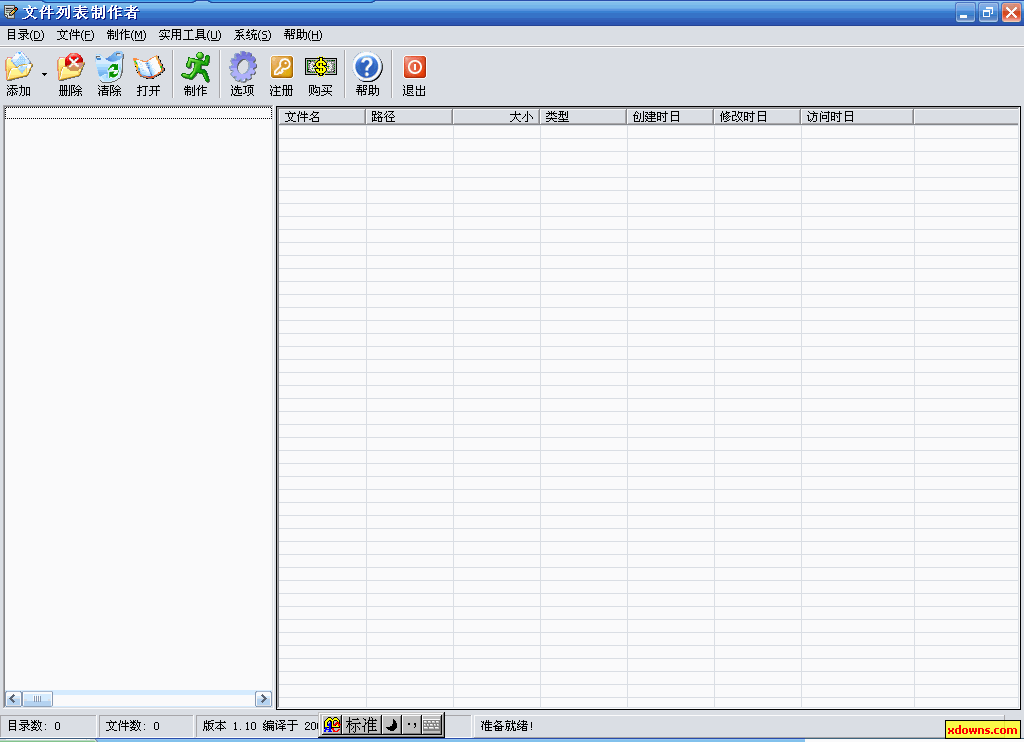Screen dimensions: 1024x742
Task: Open 选项 (Options) gear icon
Action: point(242,67)
